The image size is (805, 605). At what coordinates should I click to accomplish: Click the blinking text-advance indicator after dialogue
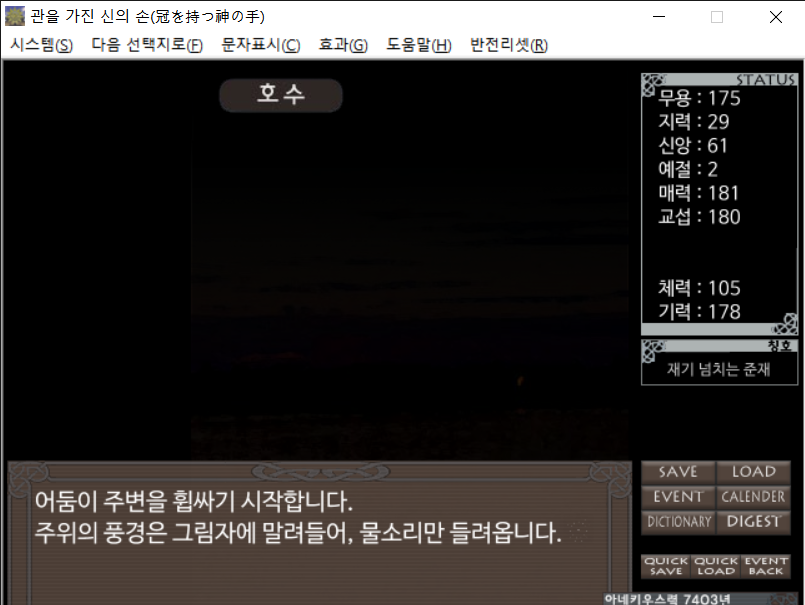(x=579, y=532)
